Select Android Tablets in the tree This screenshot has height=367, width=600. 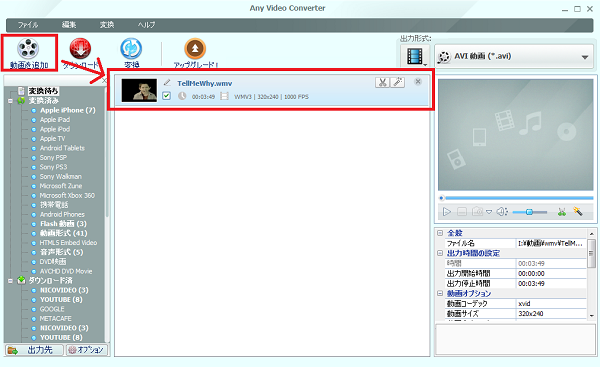pyautogui.click(x=62, y=148)
